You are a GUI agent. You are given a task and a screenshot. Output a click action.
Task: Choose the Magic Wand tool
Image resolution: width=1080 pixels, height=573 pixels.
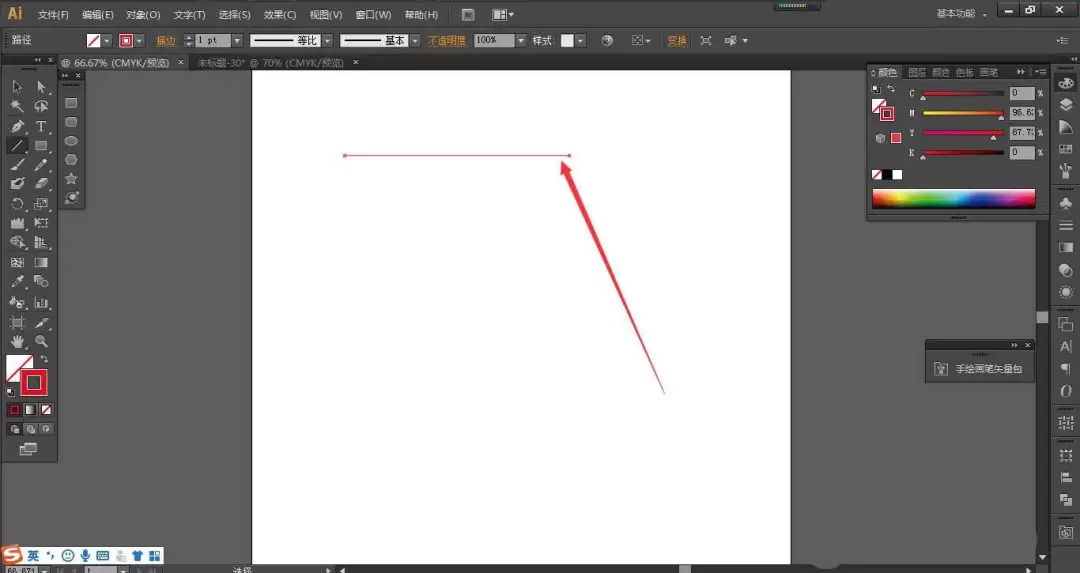pos(17,106)
